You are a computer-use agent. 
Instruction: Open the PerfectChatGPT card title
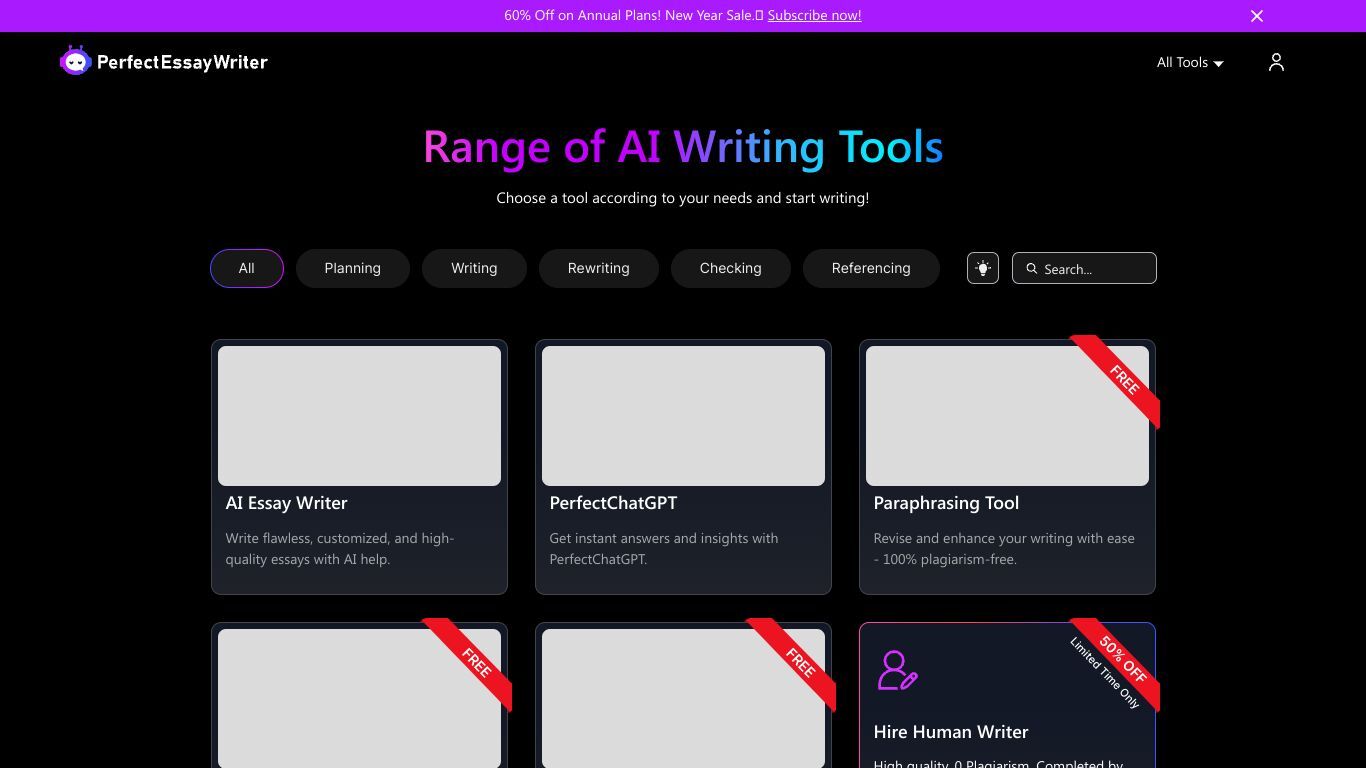613,503
